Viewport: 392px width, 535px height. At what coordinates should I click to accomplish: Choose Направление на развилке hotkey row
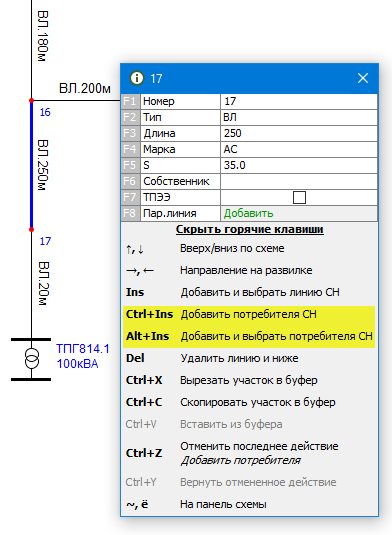(249, 271)
